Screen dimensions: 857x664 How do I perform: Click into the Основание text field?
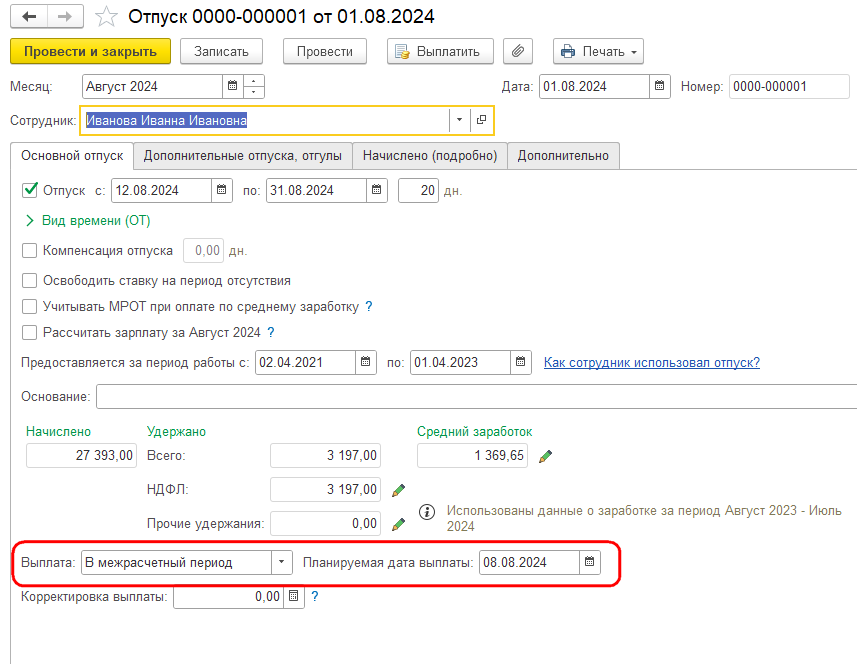(x=477, y=396)
